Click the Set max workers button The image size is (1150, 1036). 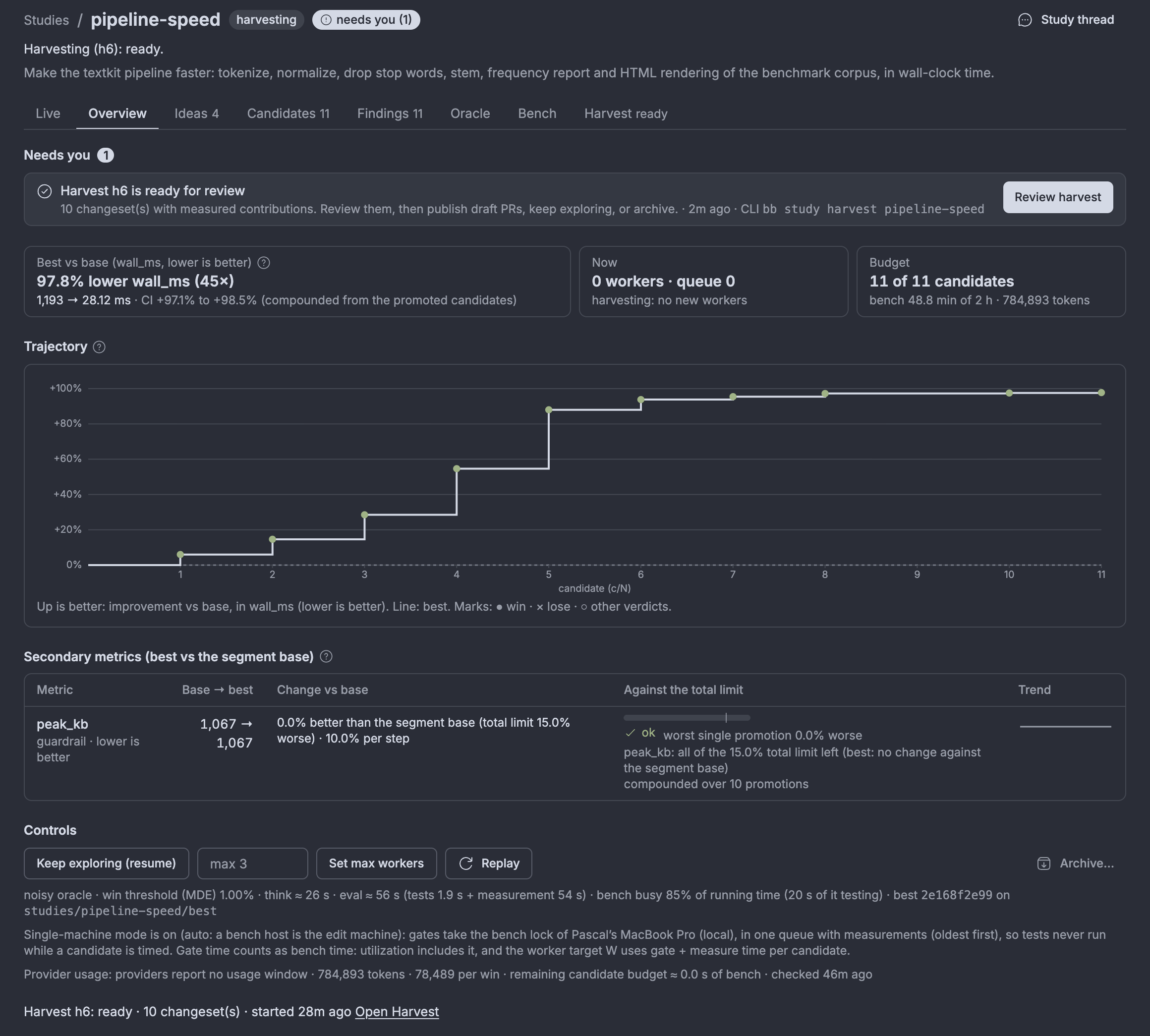click(376, 863)
